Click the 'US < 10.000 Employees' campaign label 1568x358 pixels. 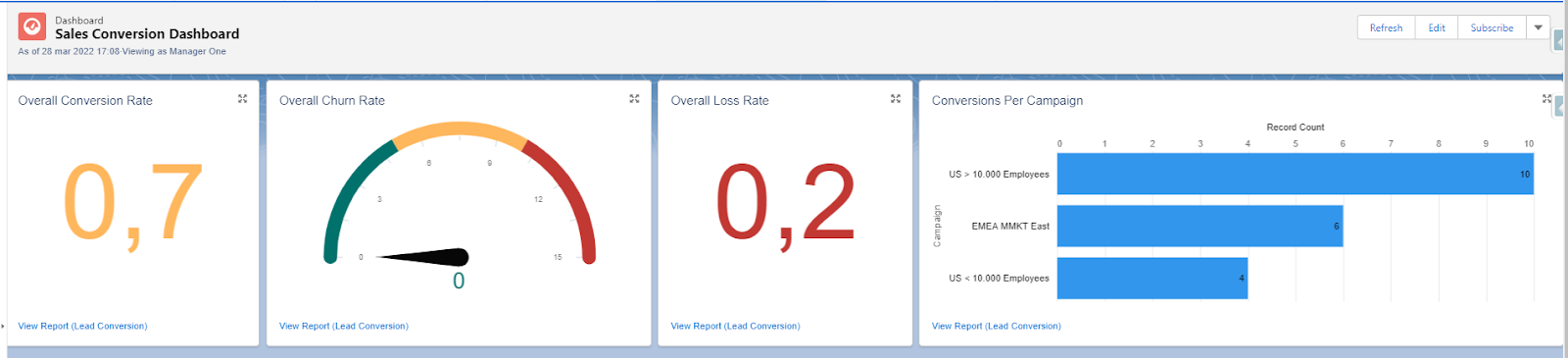pos(999,279)
